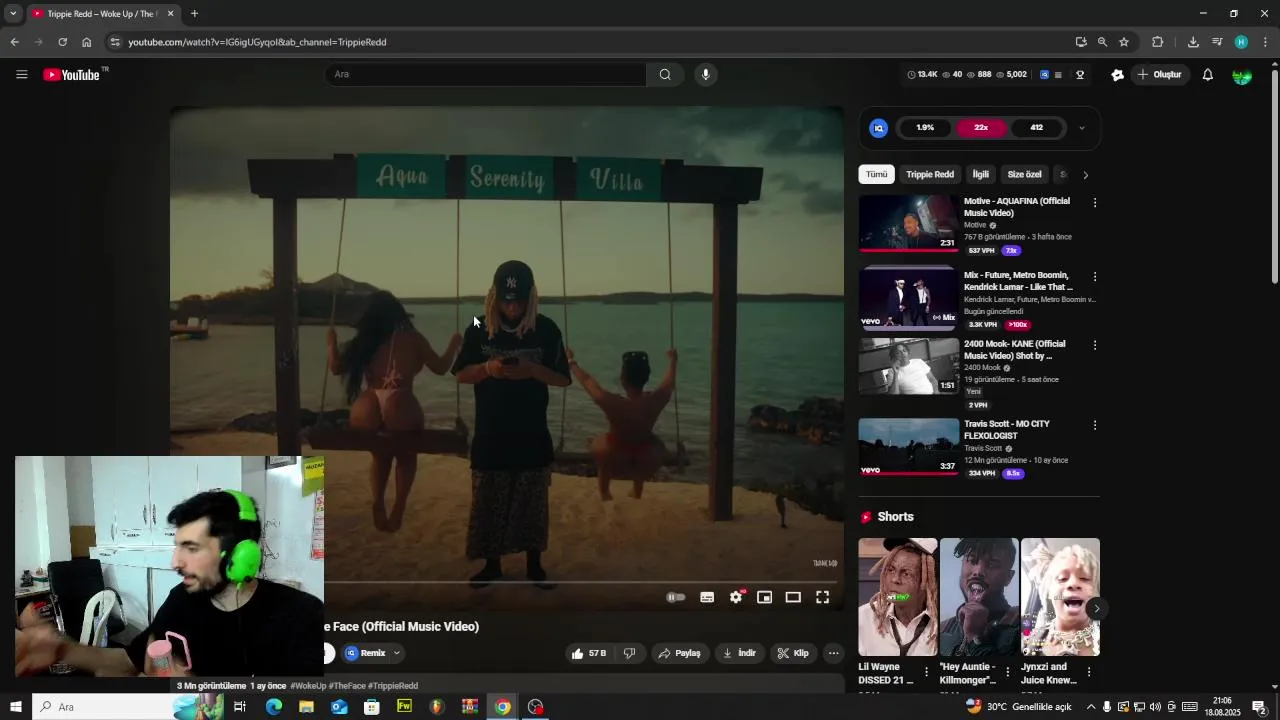The image size is (1280, 720).
Task: Click the 412 score pill
Action: (x=1037, y=128)
